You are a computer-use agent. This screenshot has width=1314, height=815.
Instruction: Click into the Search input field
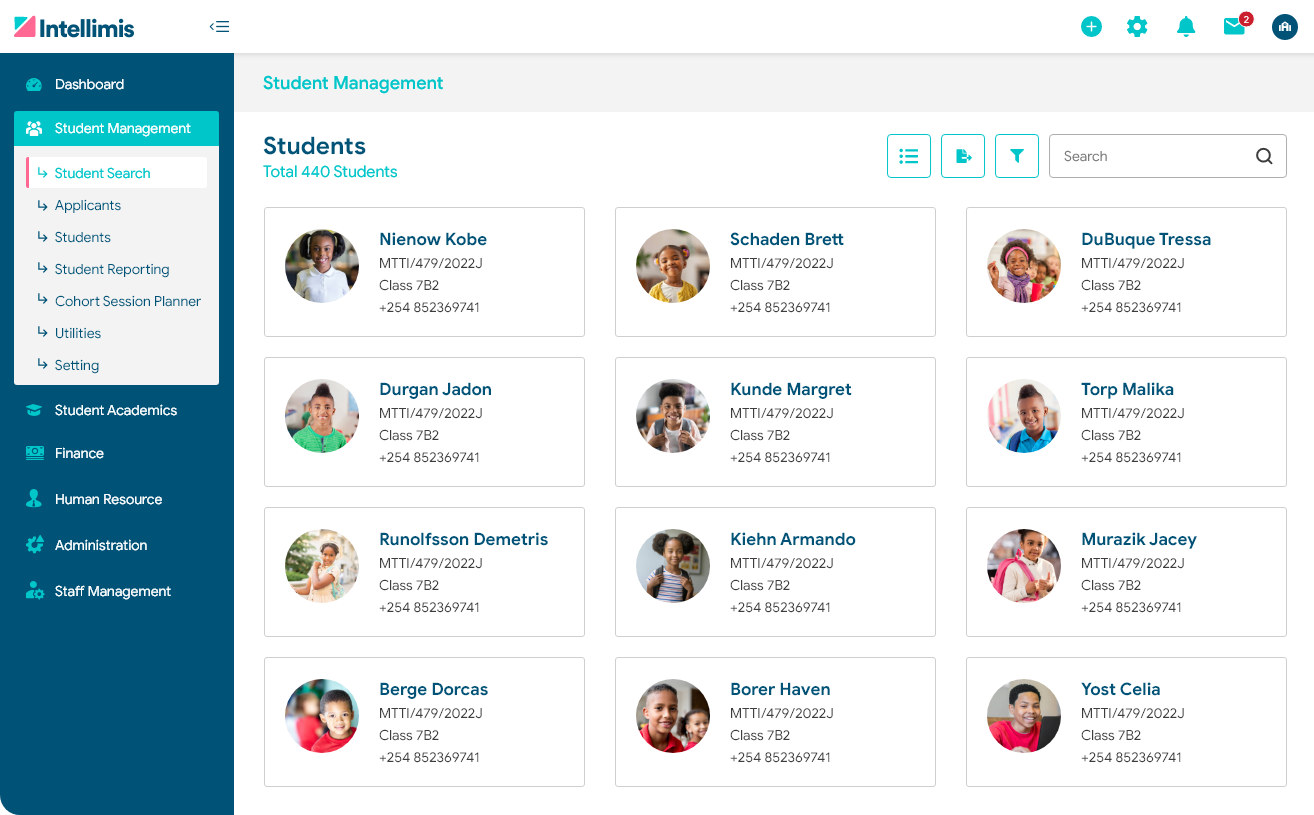(1150, 156)
